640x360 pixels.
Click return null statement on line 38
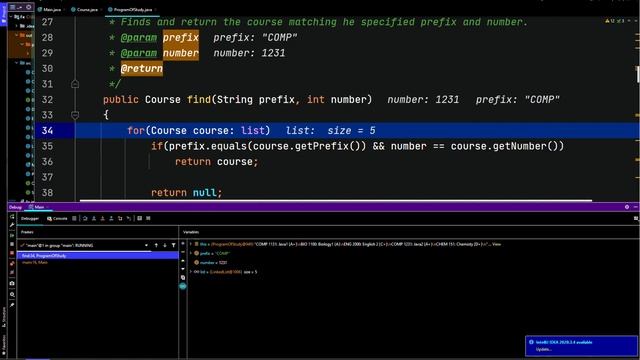[187, 193]
